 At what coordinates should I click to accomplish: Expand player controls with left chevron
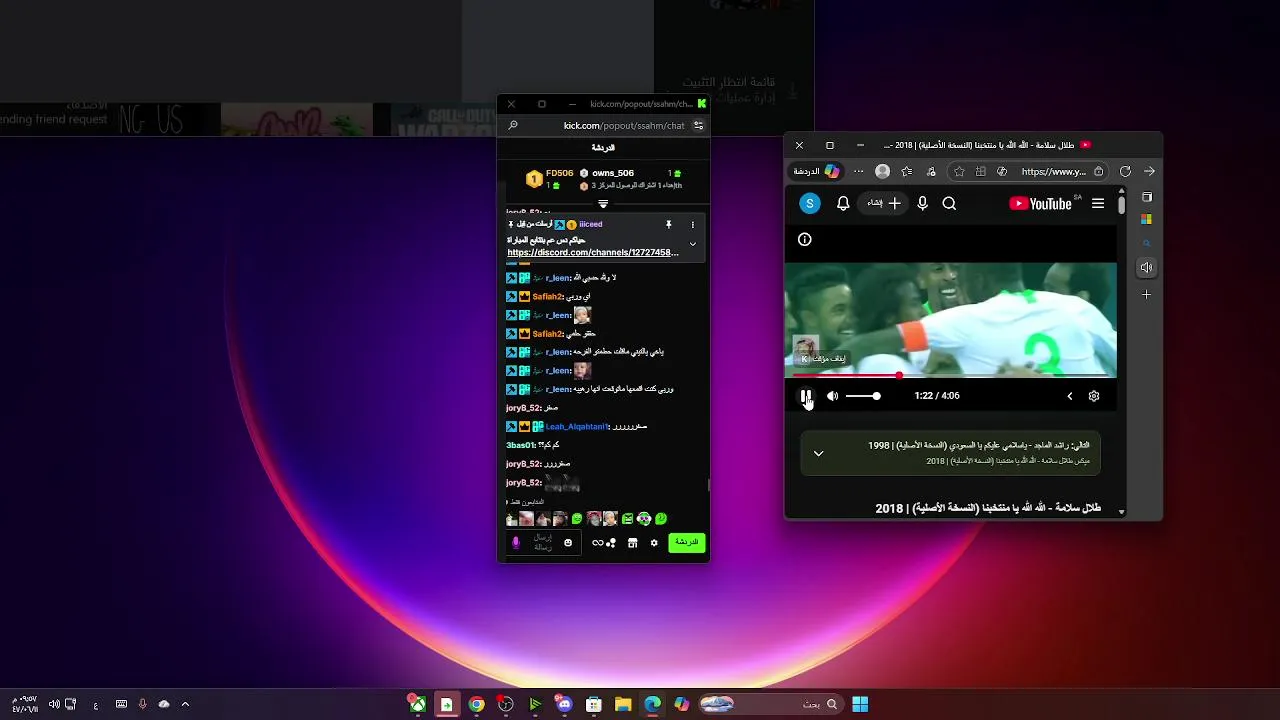1069,396
